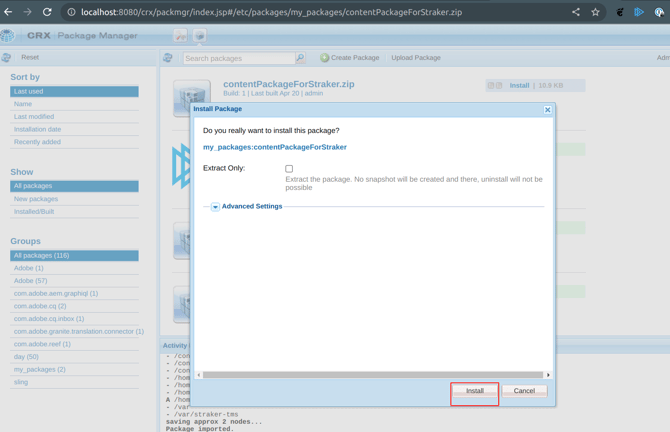Bookmark this page with the star icon
The image size is (670, 432).
point(595,12)
